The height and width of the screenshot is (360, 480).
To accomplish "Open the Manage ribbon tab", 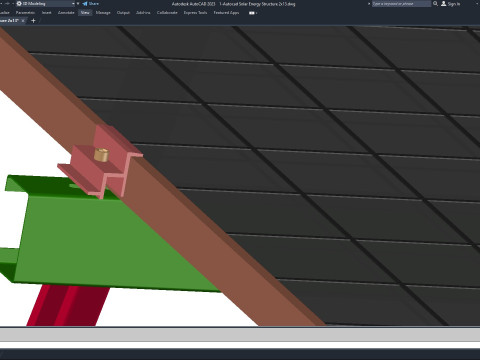I will point(103,13).
